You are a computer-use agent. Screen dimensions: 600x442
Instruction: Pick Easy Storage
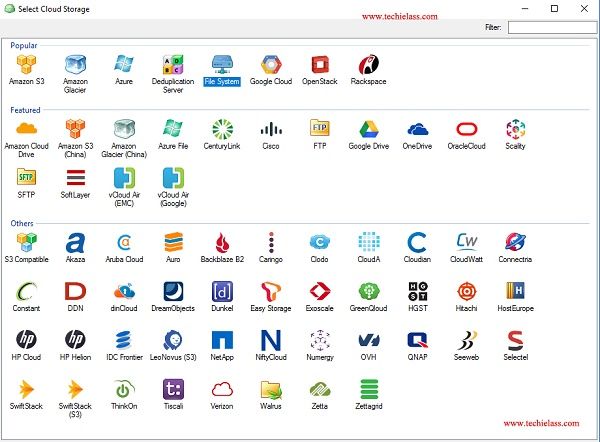pos(271,291)
